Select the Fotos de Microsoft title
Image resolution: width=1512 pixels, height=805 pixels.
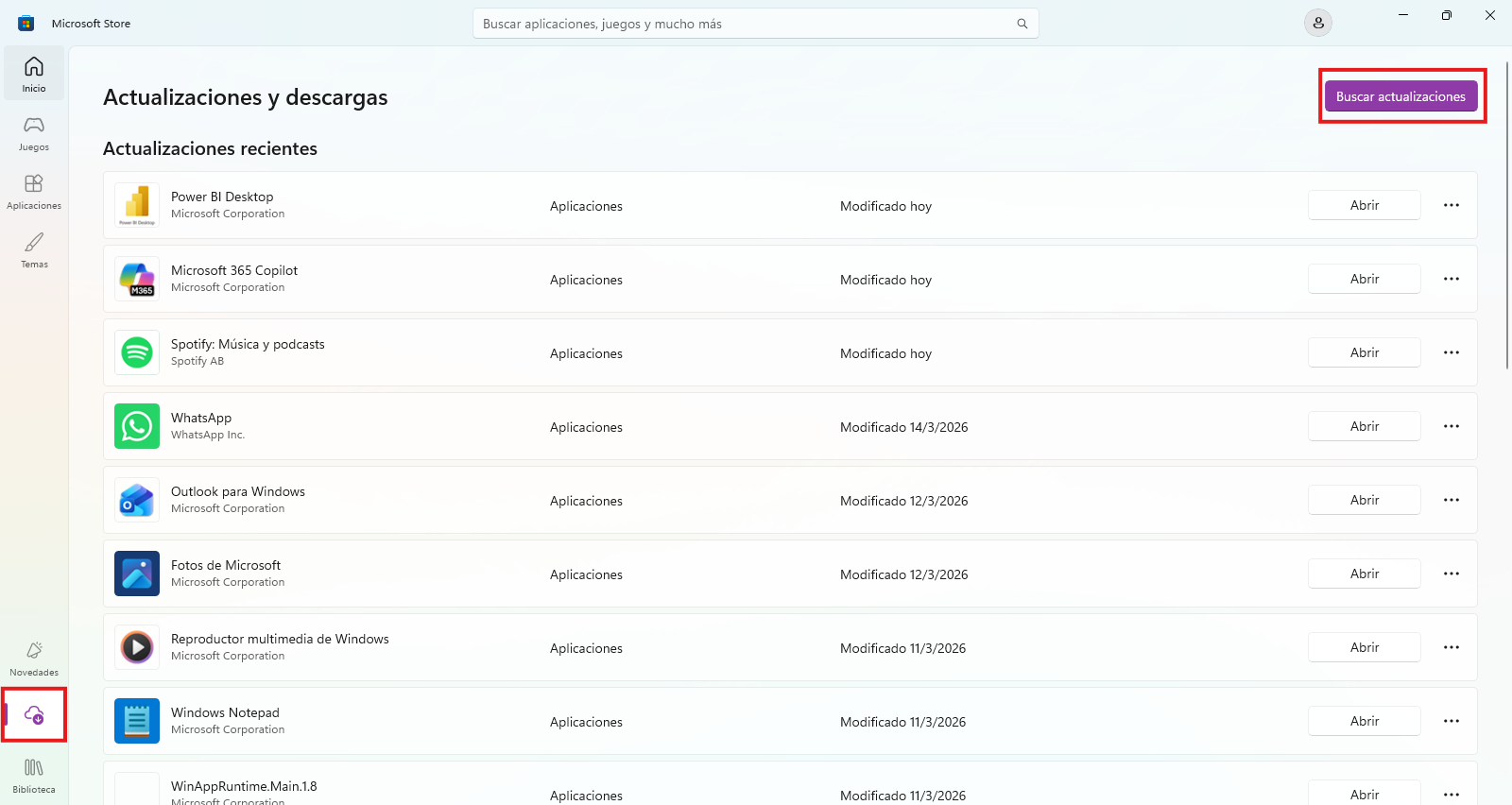tap(226, 565)
